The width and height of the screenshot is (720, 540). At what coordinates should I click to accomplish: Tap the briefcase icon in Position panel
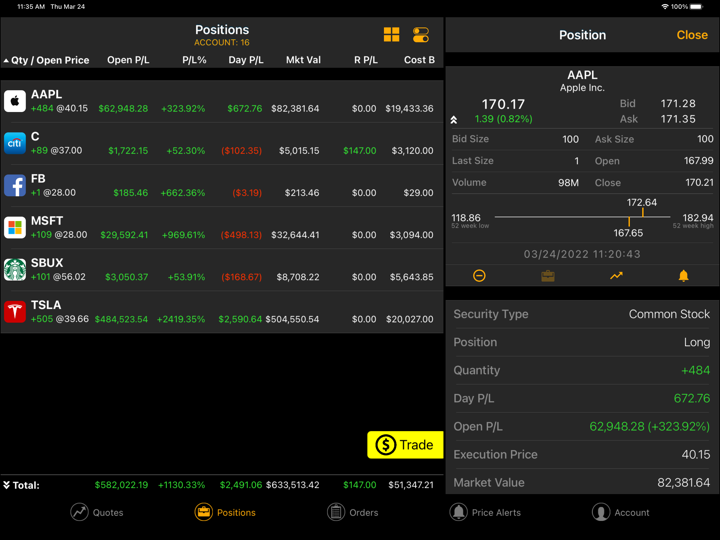coord(548,276)
